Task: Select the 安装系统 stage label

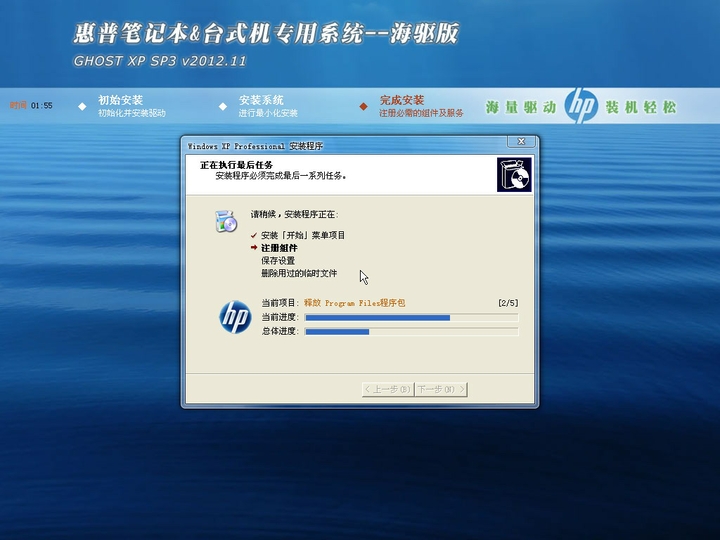Action: [261, 100]
